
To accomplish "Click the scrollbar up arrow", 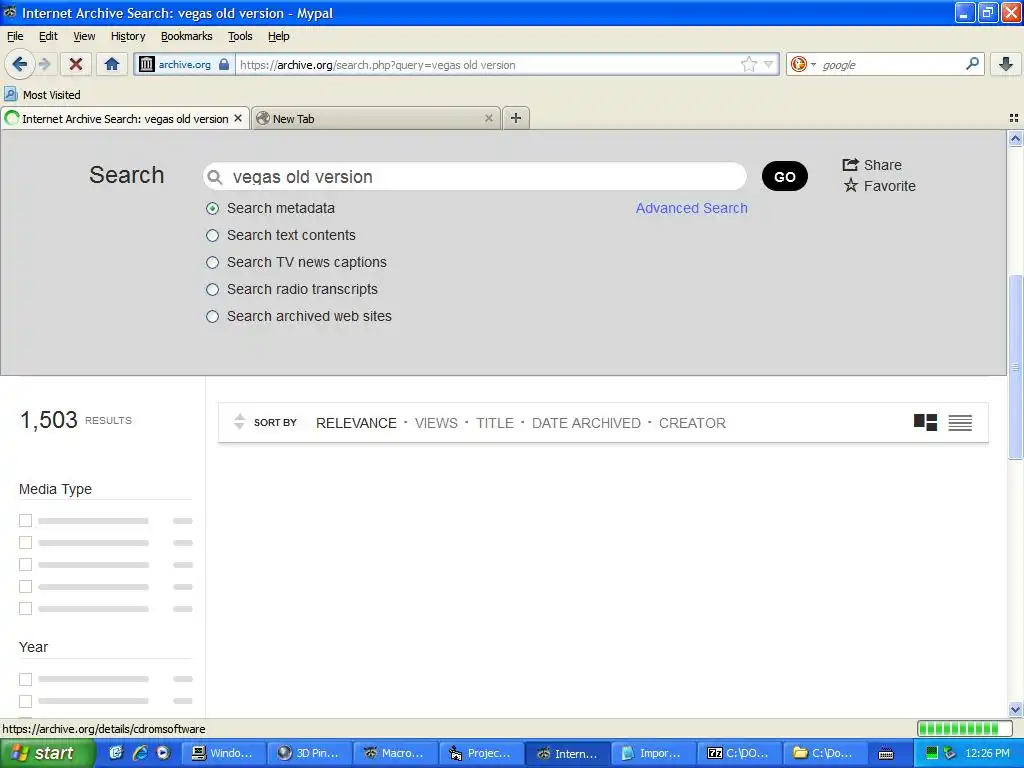I will (1015, 138).
